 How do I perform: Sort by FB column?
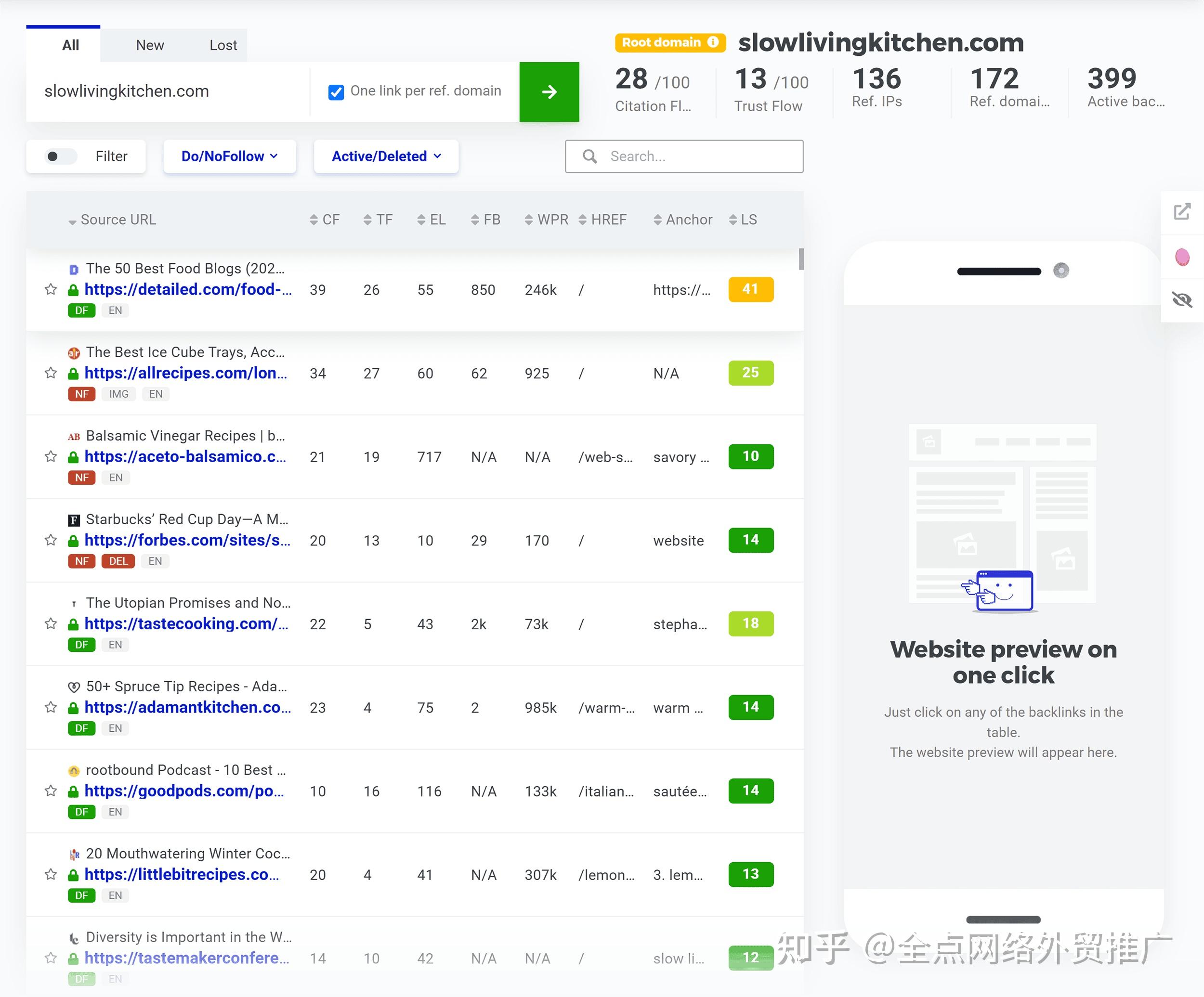tap(485, 220)
